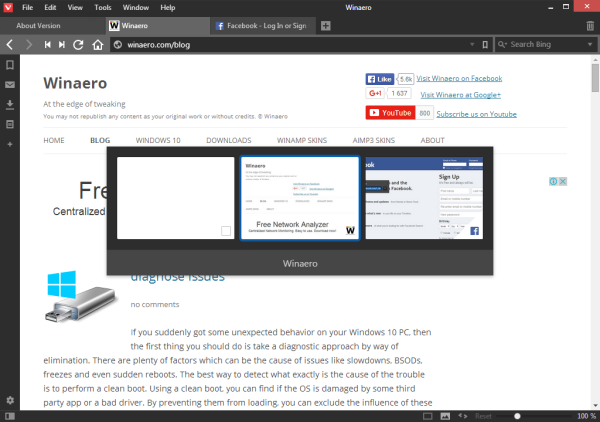The width and height of the screenshot is (600, 422).
Task: Bookmark this page from the address bar
Action: click(x=485, y=45)
